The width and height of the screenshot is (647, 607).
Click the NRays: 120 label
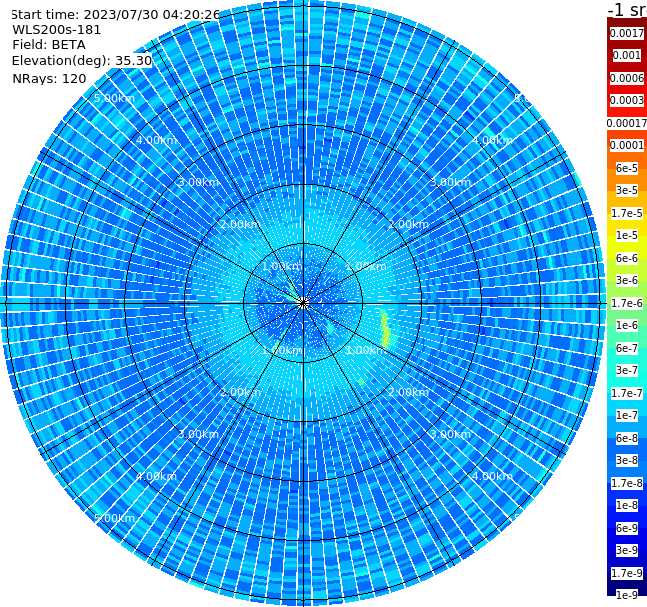pyautogui.click(x=49, y=78)
